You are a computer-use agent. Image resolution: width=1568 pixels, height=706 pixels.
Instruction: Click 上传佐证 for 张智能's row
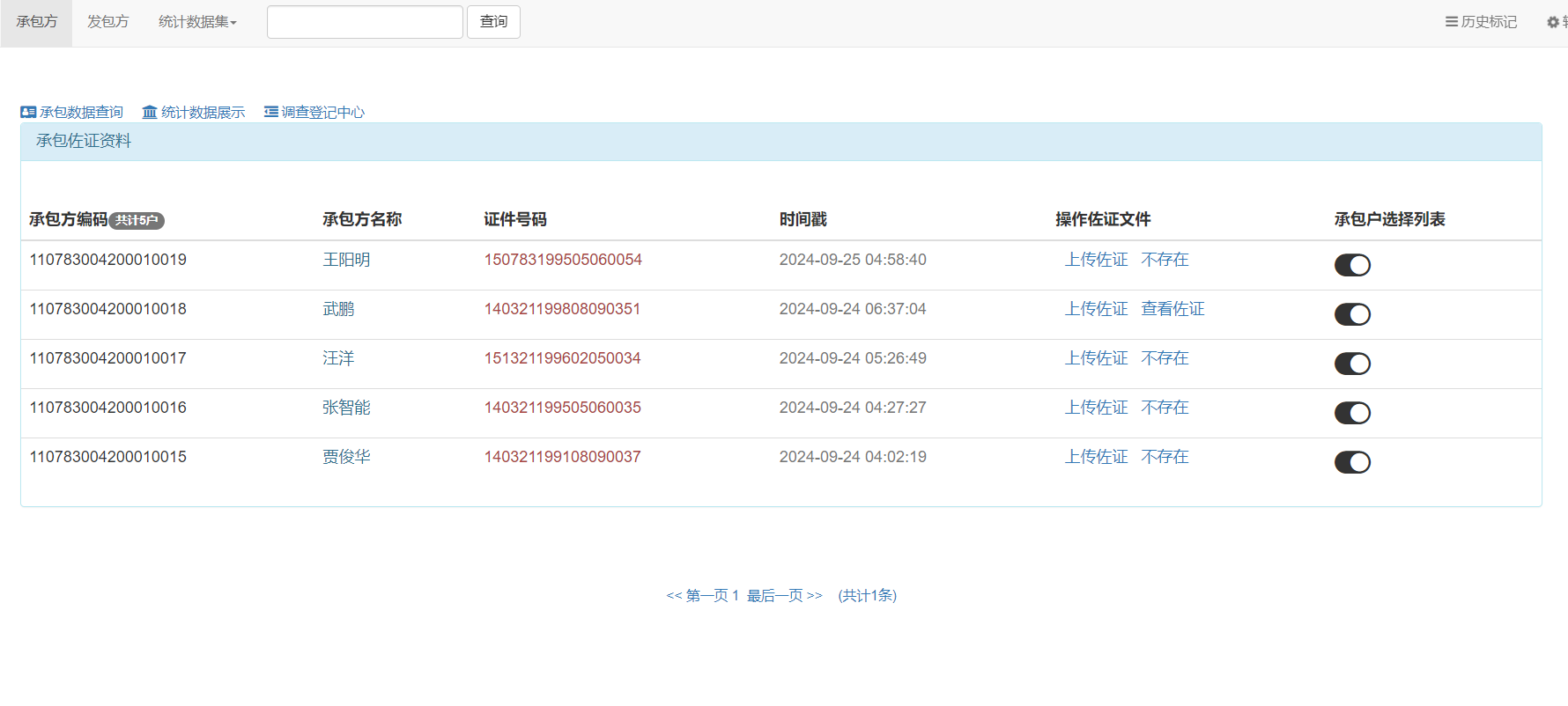(1096, 408)
